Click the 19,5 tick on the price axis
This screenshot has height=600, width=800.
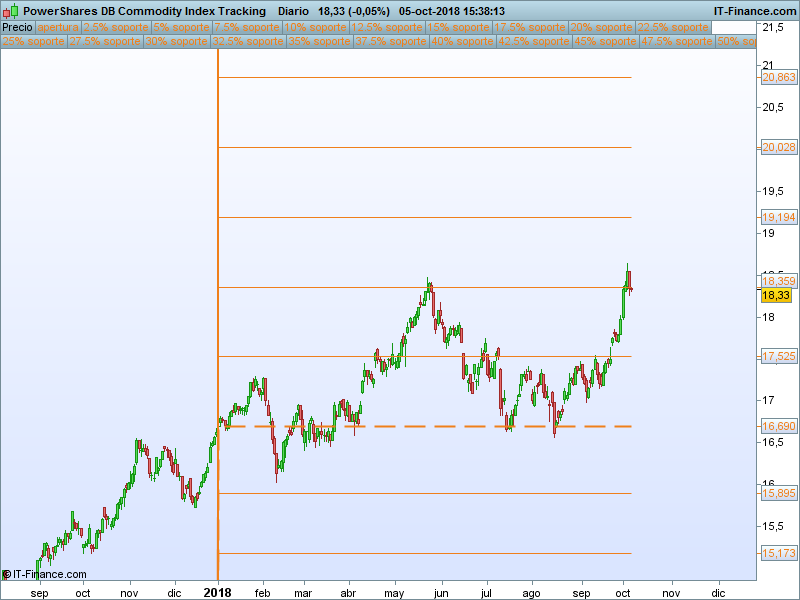[772, 192]
